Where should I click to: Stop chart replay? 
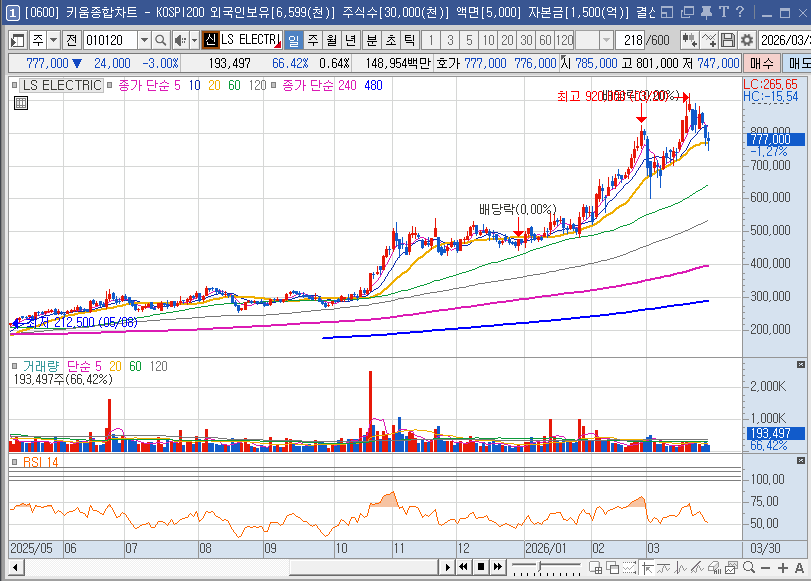pyautogui.click(x=480, y=567)
